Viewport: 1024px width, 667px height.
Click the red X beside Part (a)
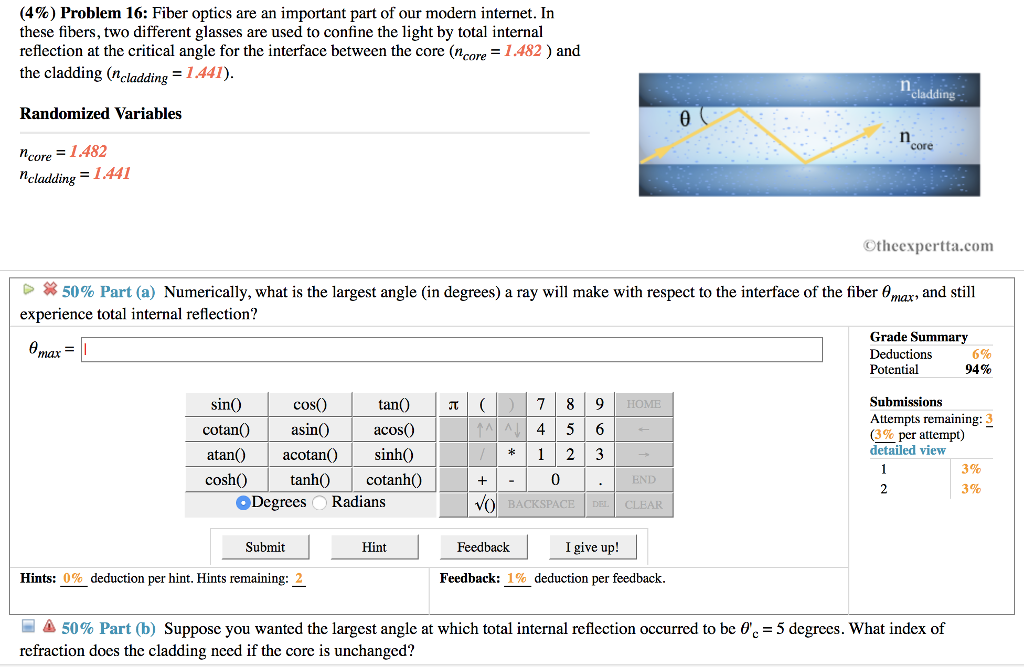click(48, 292)
